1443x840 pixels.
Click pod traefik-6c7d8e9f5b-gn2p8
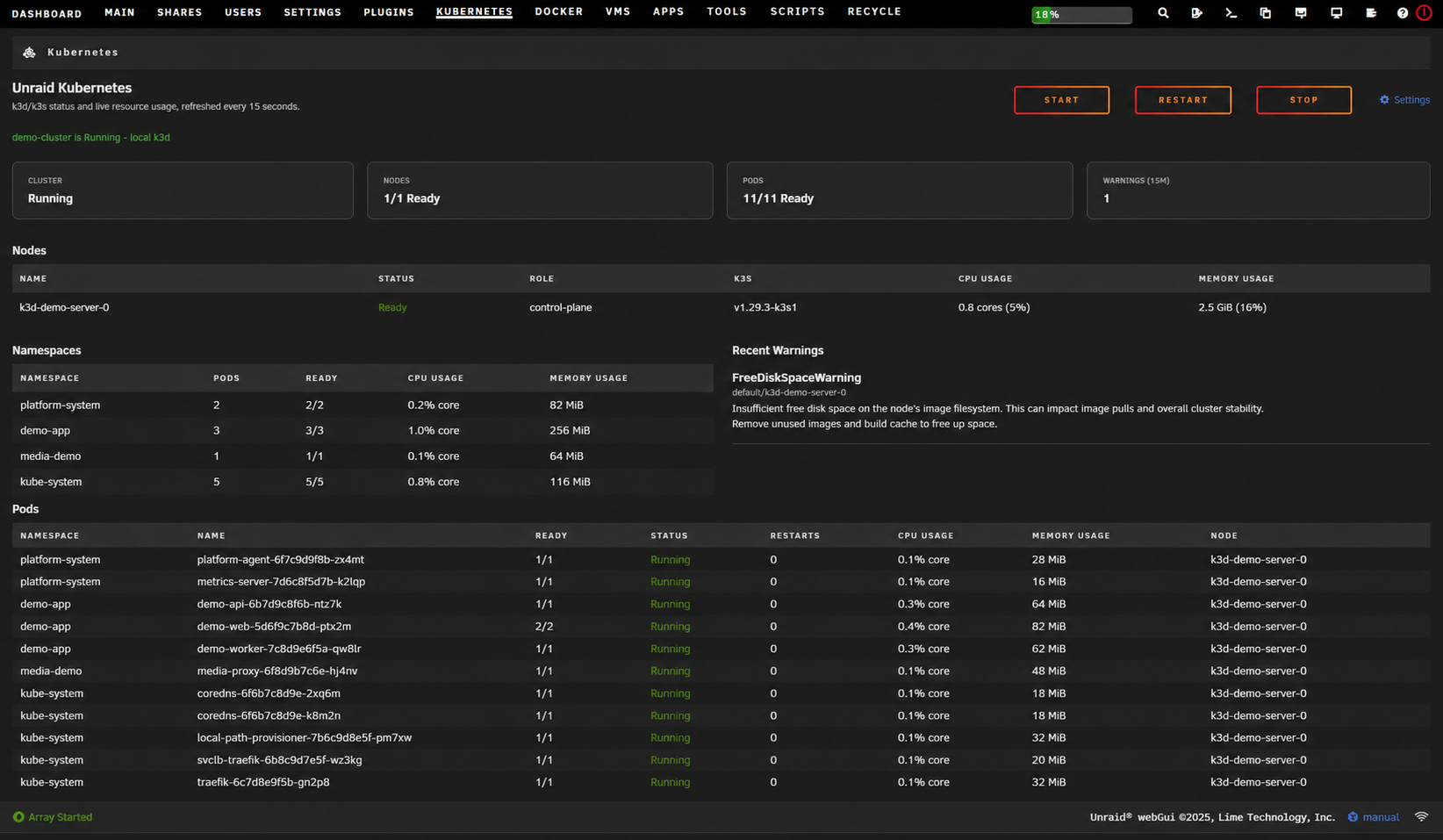[263, 782]
